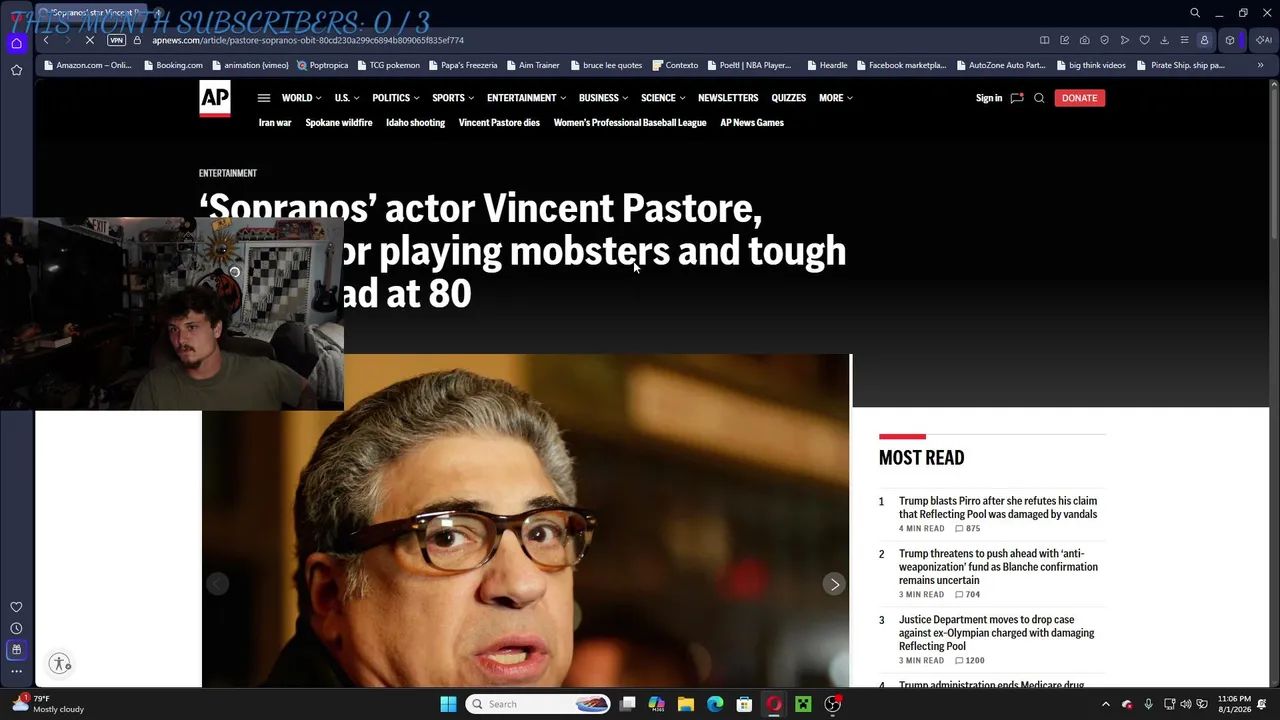The image size is (1280, 720).
Task: Open the weather widget on the taskbar
Action: tap(48, 704)
